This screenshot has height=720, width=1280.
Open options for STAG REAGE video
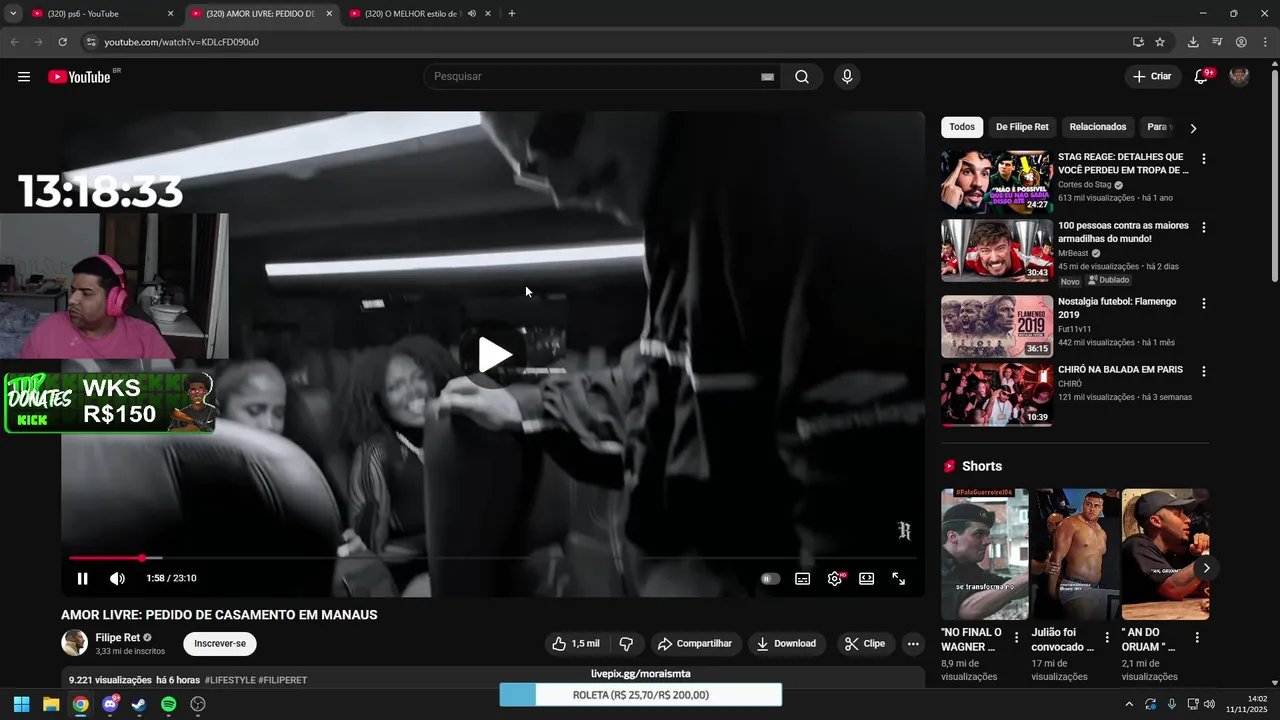[x=1204, y=159]
